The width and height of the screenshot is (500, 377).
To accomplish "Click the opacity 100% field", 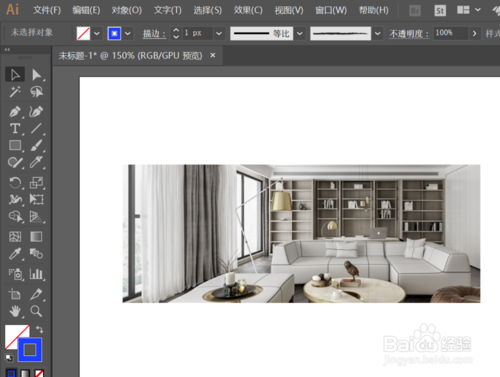I will coord(451,33).
